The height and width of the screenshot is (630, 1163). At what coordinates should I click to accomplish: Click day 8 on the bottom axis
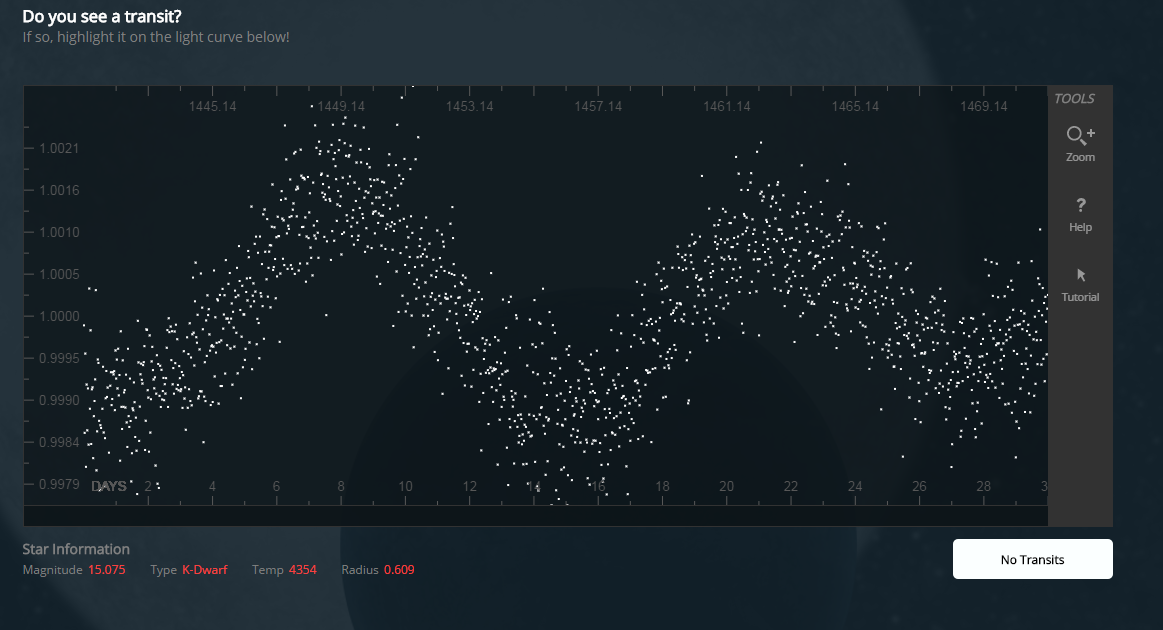[x=341, y=486]
